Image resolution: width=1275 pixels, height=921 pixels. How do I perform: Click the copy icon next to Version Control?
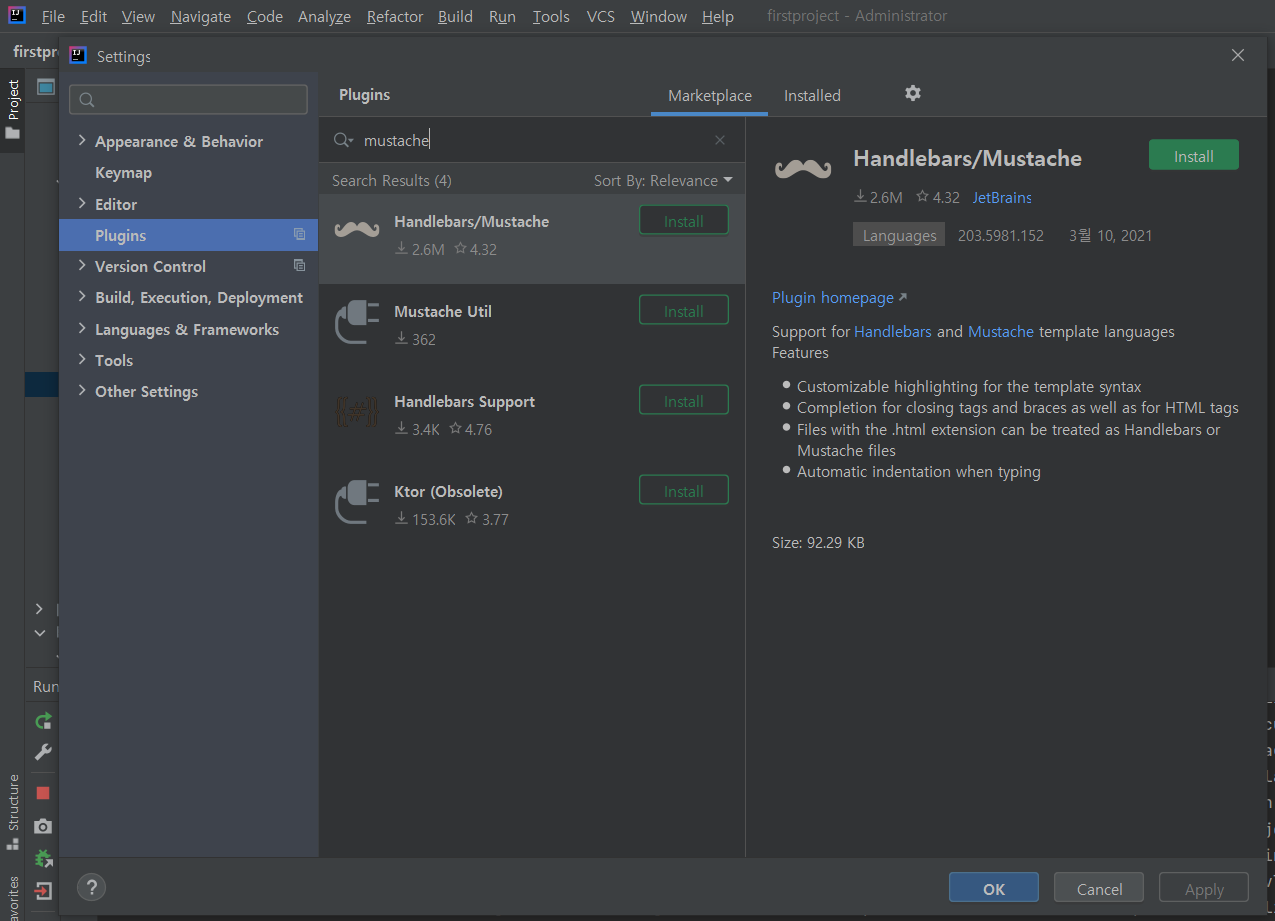tap(299, 265)
